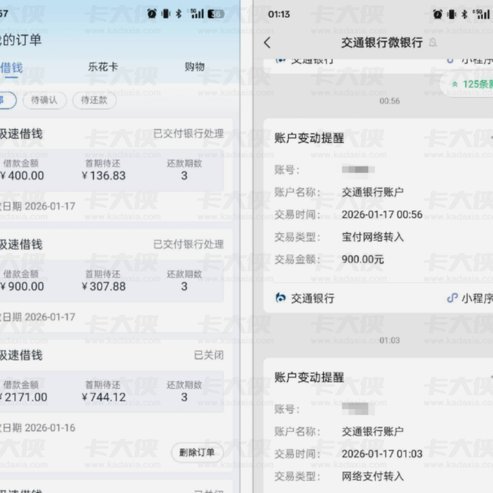The height and width of the screenshot is (493, 493).
Task: Switch to the 乐花卡 tab
Action: 103,67
